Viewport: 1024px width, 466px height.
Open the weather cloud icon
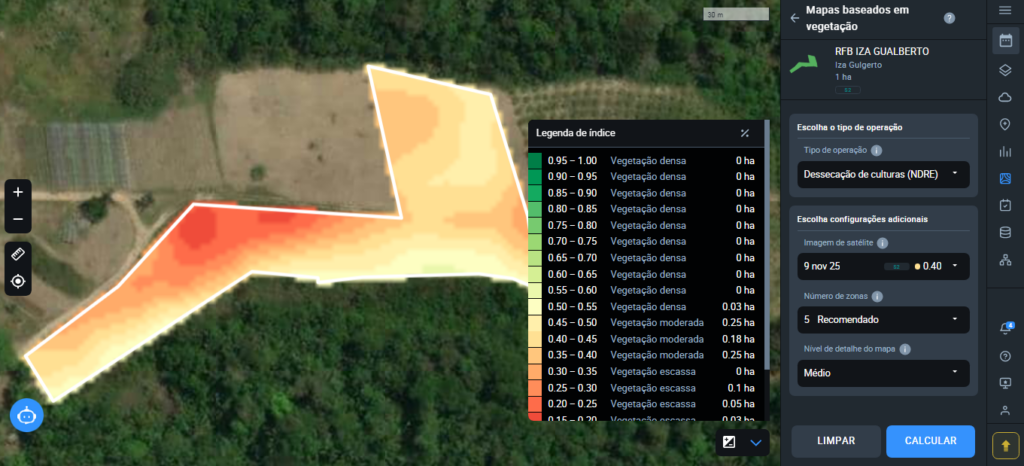[1005, 97]
